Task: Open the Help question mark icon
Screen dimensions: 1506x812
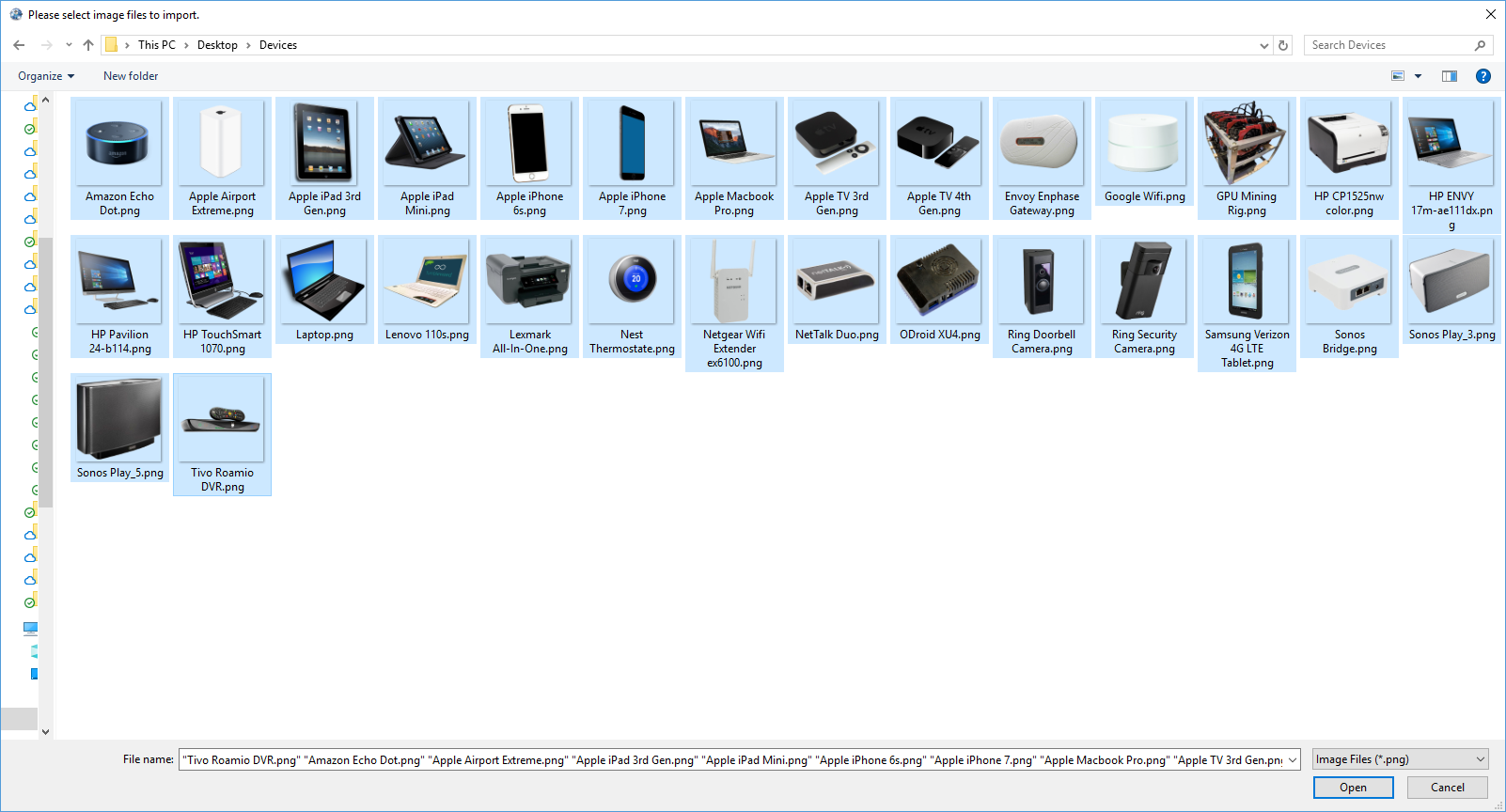Action: [1483, 76]
